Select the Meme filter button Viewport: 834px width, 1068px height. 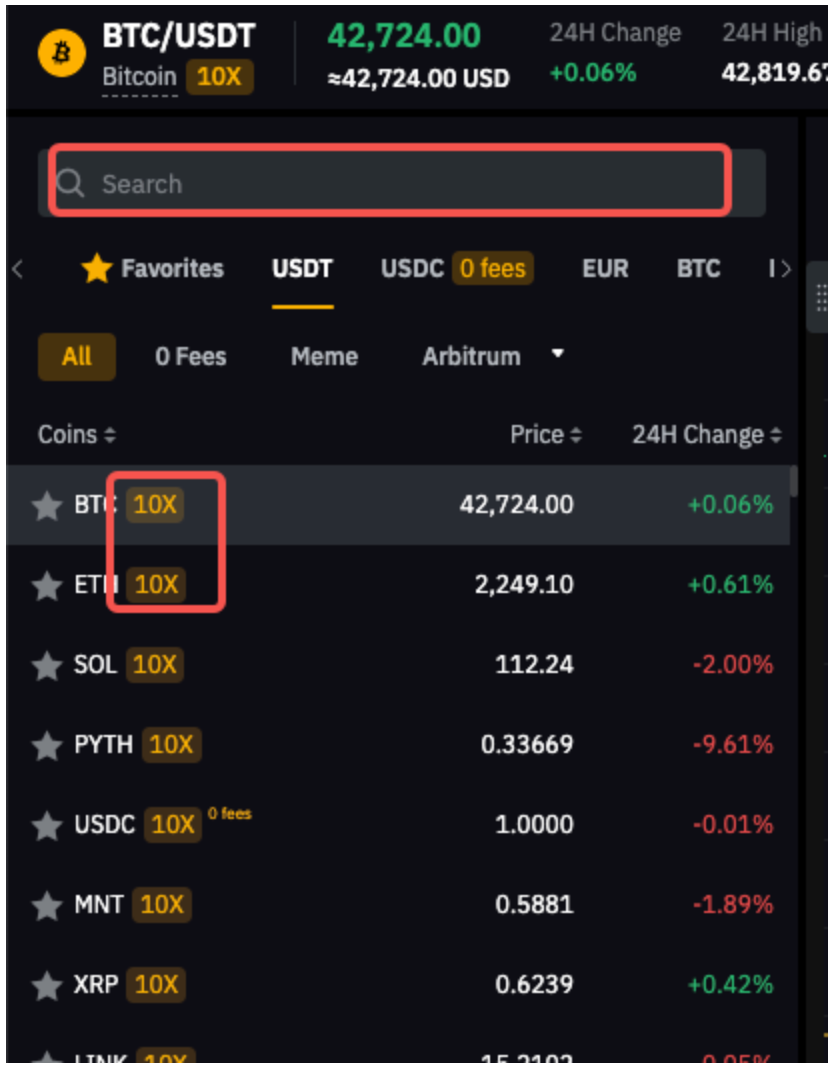[x=324, y=357]
